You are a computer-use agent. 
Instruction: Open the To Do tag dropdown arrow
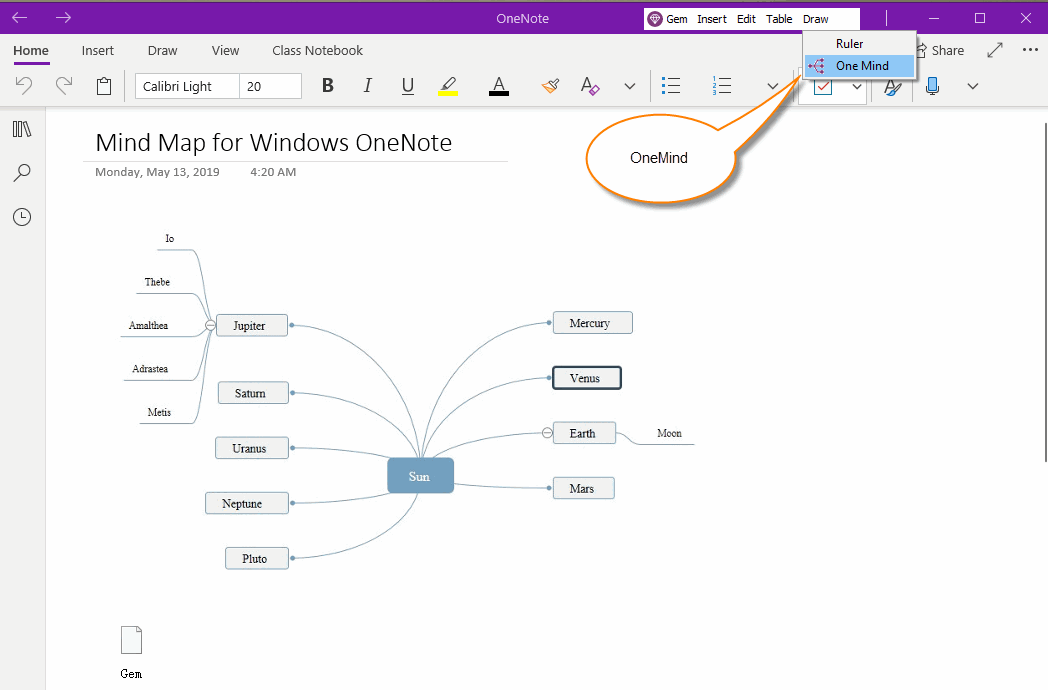coord(857,87)
